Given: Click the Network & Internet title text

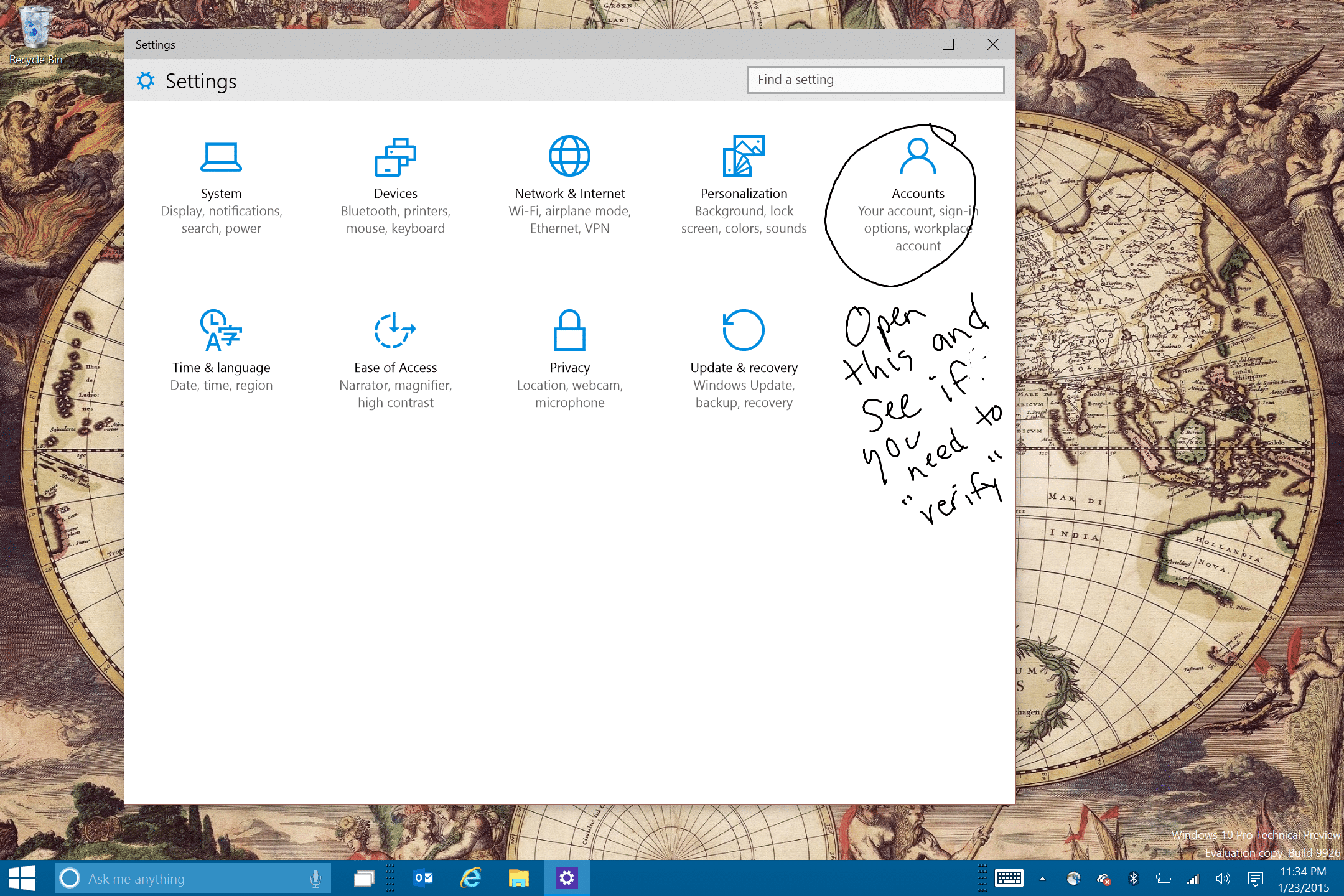Looking at the screenshot, I should click(569, 194).
